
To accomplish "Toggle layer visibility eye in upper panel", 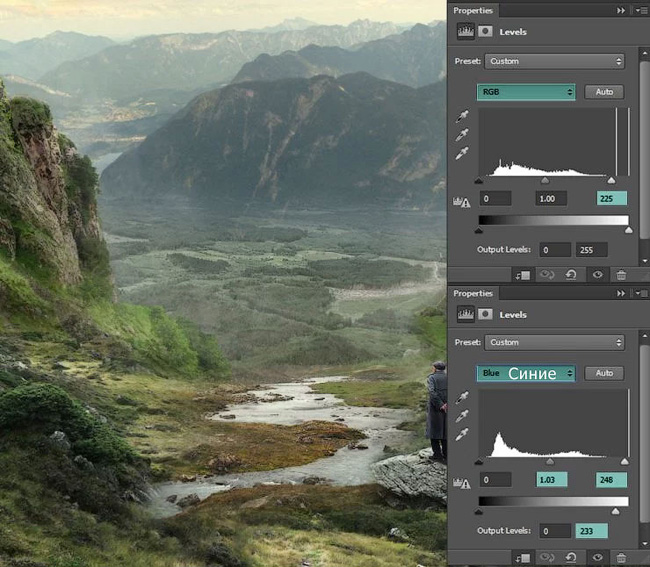I will pyautogui.click(x=597, y=274).
